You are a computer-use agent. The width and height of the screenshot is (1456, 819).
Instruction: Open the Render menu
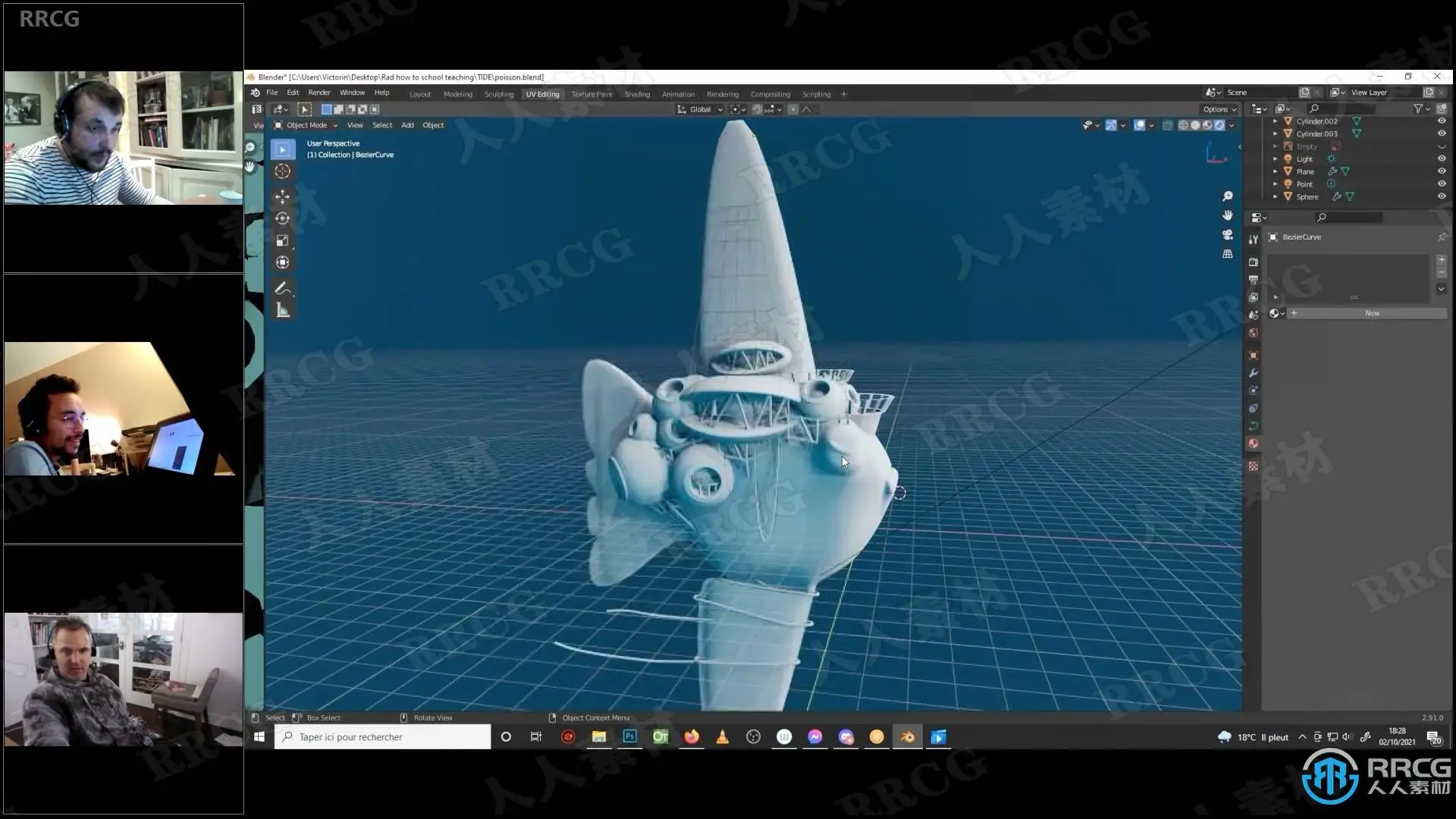[318, 93]
